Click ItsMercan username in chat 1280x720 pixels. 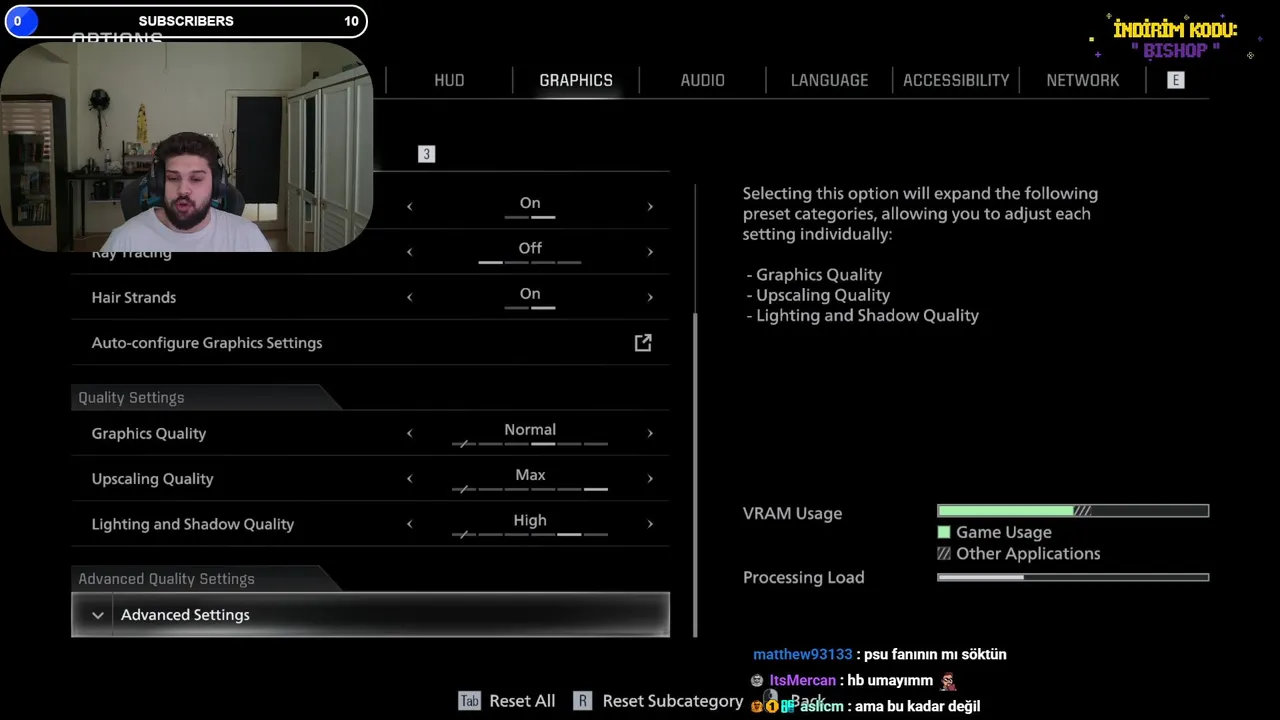tap(802, 680)
